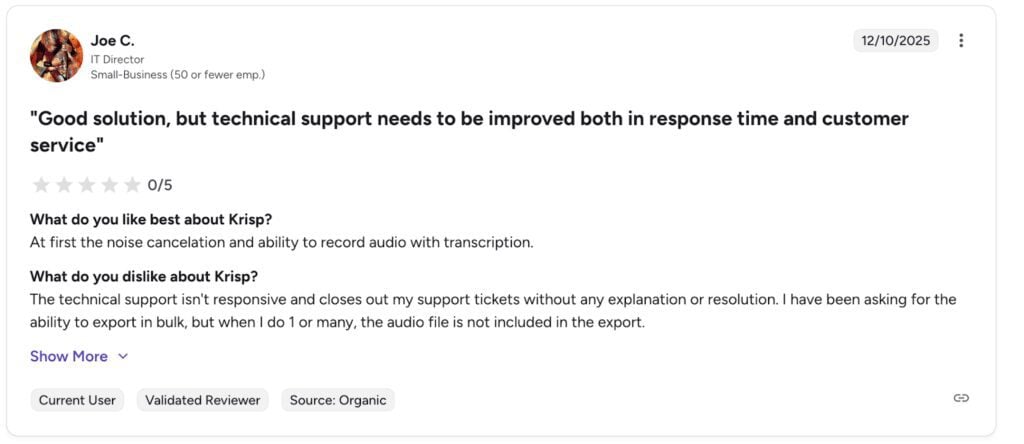1024x444 pixels.
Task: Click the 0/5 rating score
Action: tap(160, 185)
